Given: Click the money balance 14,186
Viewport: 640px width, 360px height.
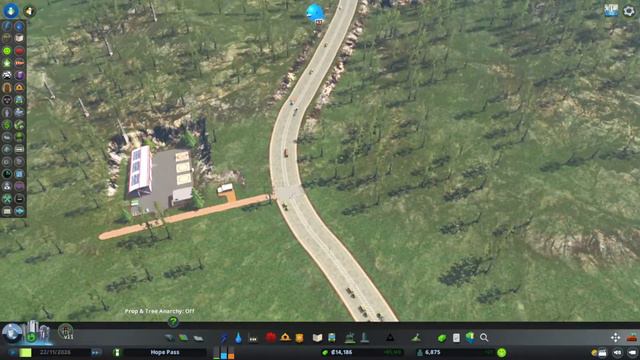Looking at the screenshot, I should (341, 352).
